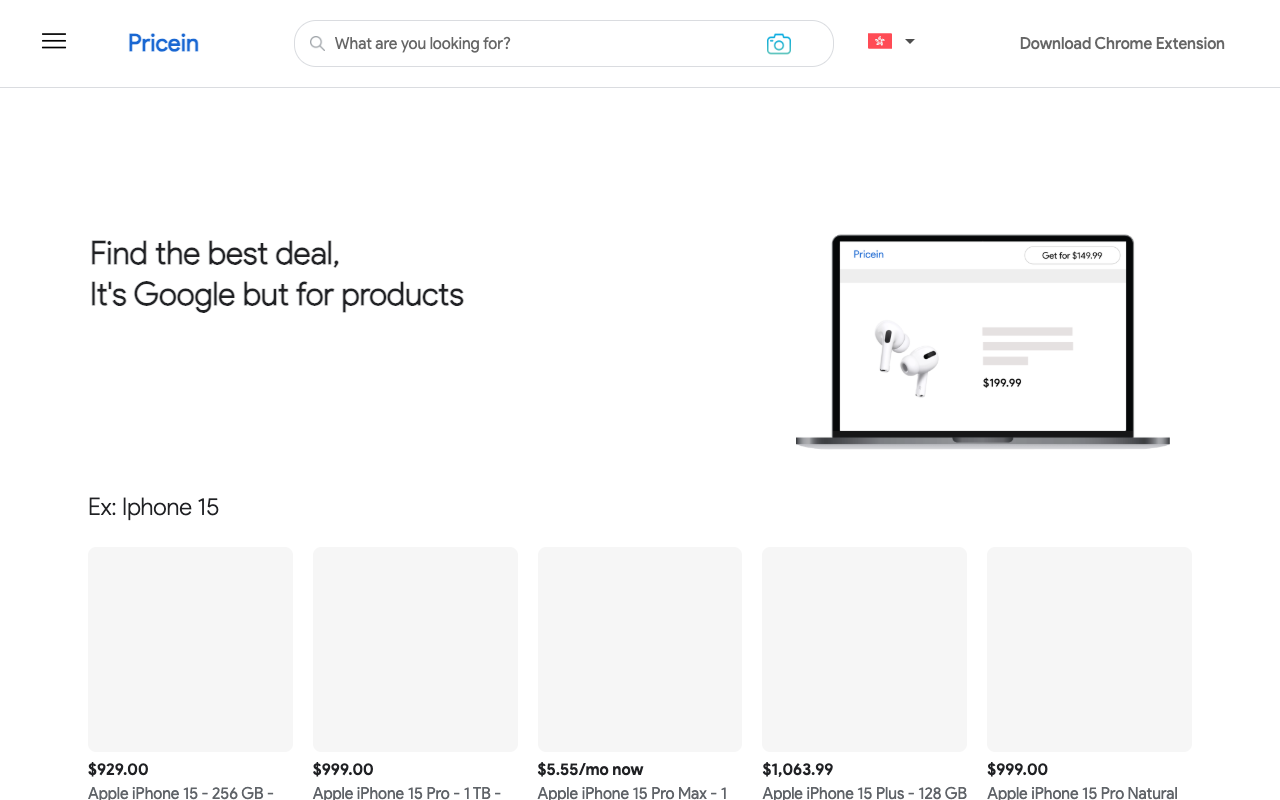The width and height of the screenshot is (1280, 800).
Task: Open Apple iPhone 15 Pro Max title
Action: tap(633, 792)
